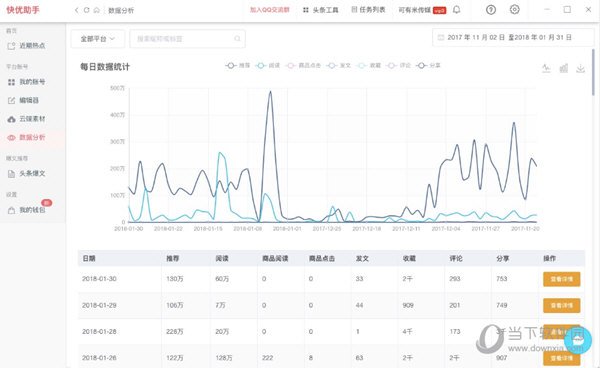The image size is (600, 368).
Task: Open 头条爆文 in sidebar
Action: 32,174
